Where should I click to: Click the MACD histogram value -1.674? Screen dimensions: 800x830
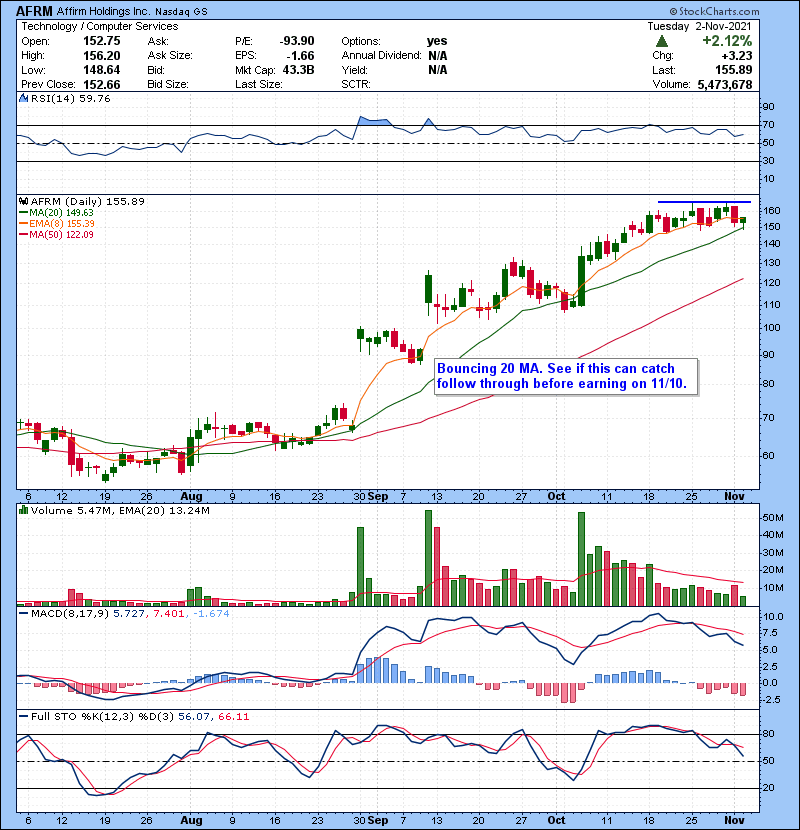[x=211, y=614]
